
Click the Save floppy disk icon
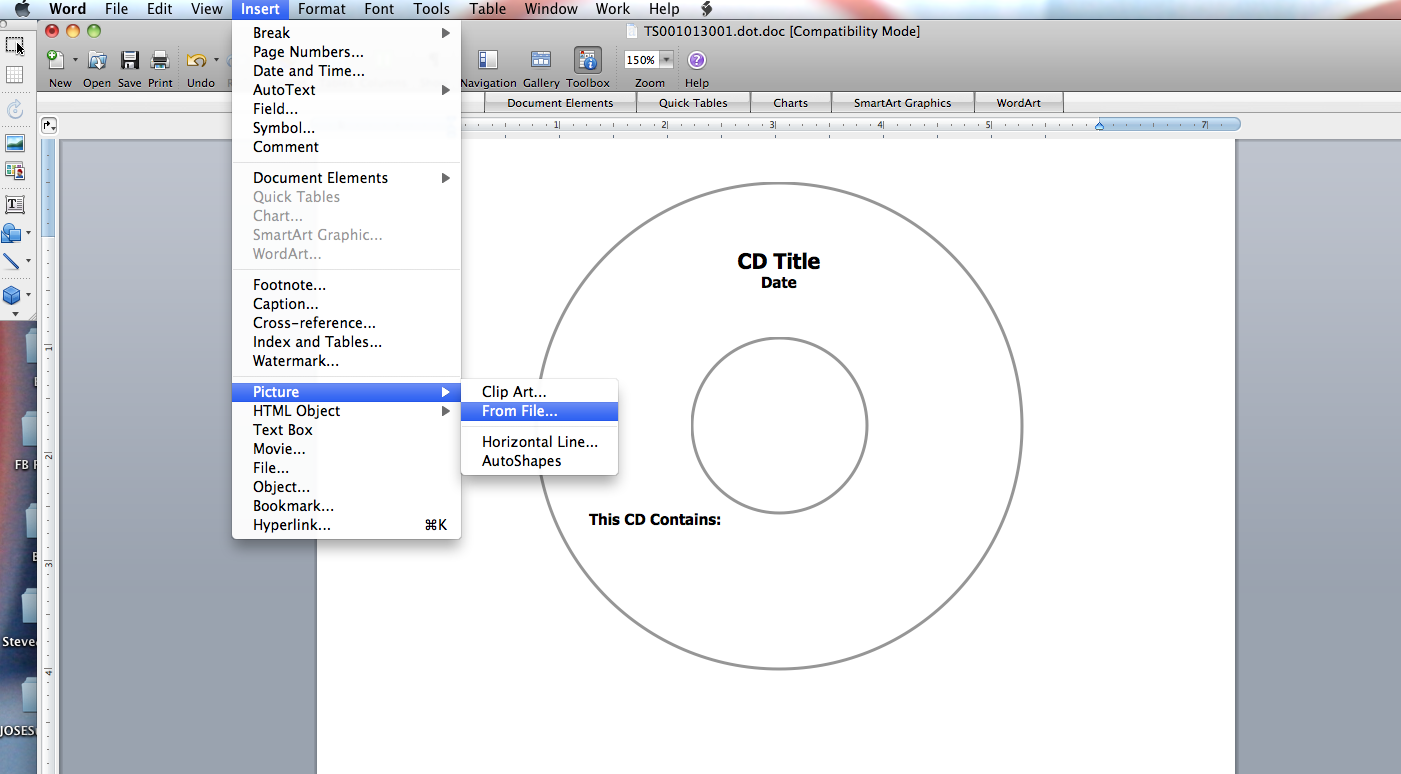[x=130, y=60]
